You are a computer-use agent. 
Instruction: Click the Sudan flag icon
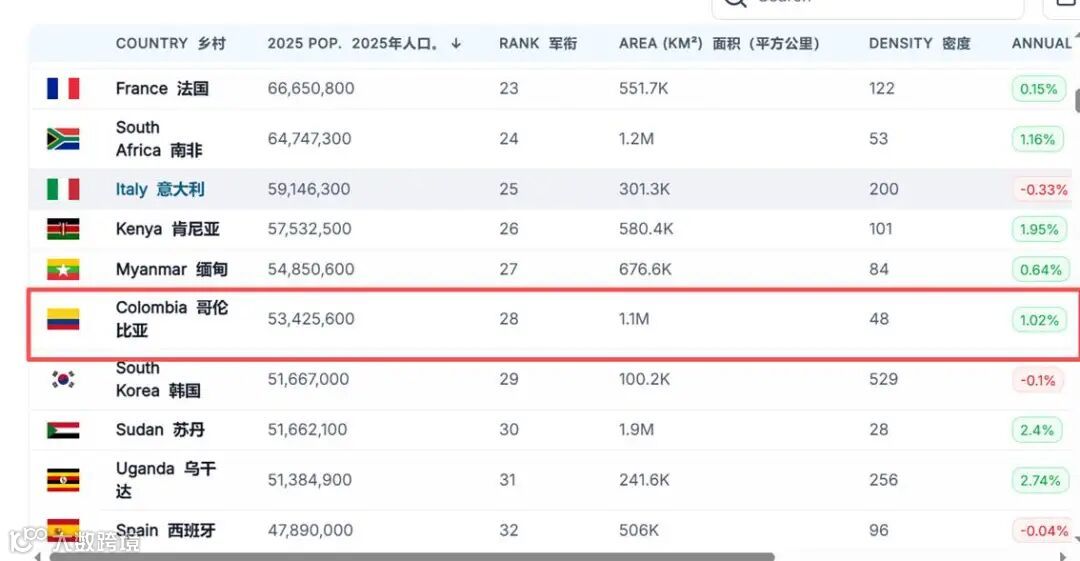[x=63, y=430]
